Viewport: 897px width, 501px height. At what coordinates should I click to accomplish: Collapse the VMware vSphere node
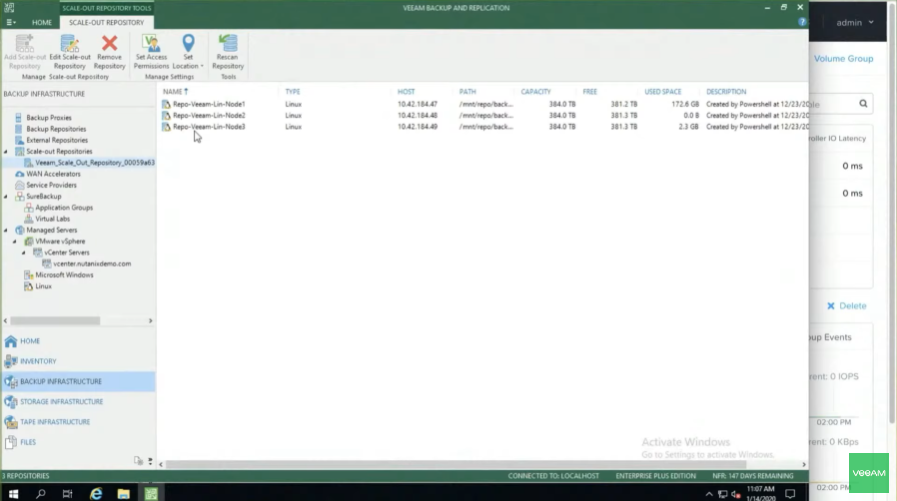(15, 241)
